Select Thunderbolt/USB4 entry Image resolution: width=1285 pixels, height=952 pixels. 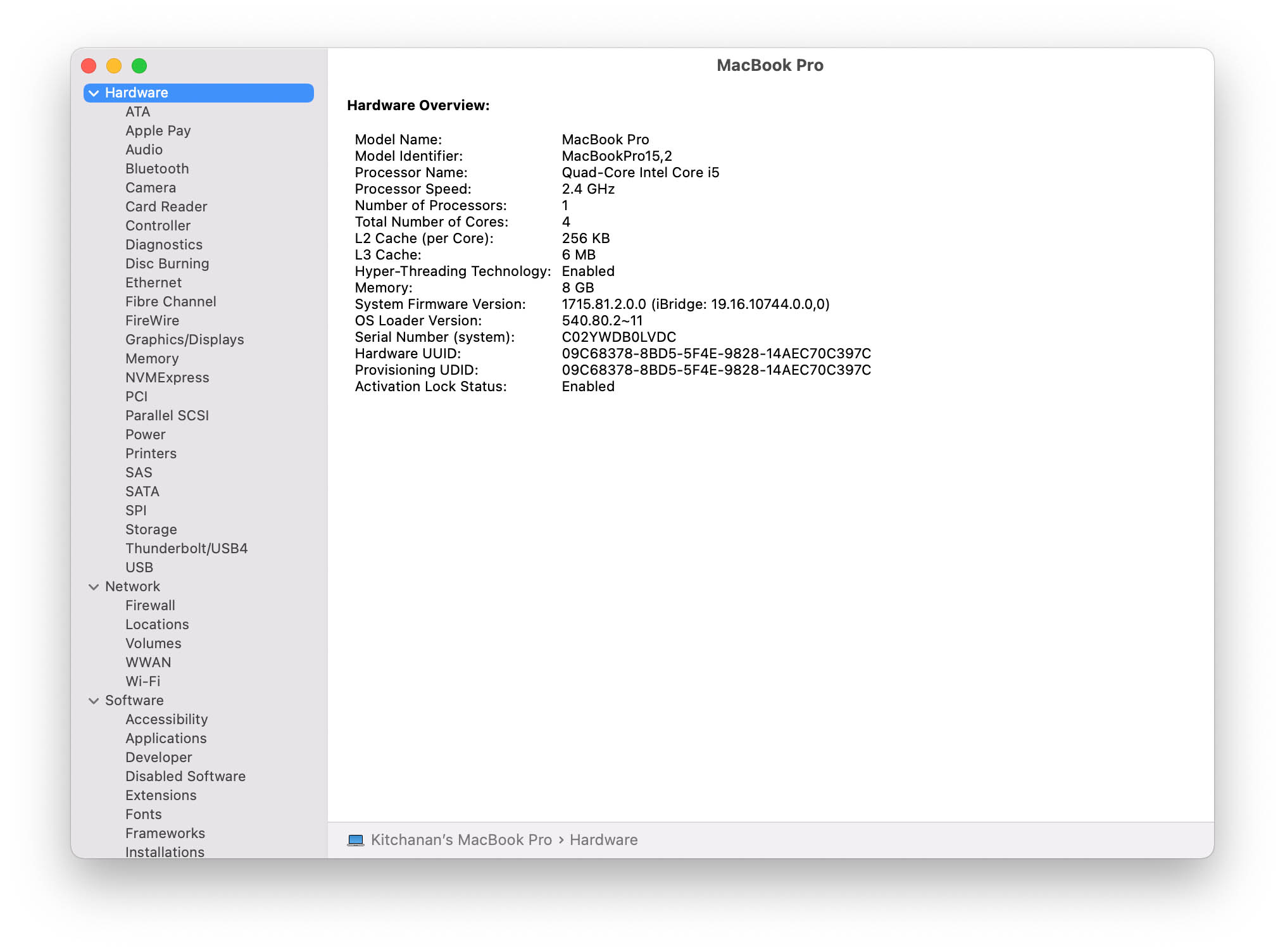pyautogui.click(x=186, y=549)
